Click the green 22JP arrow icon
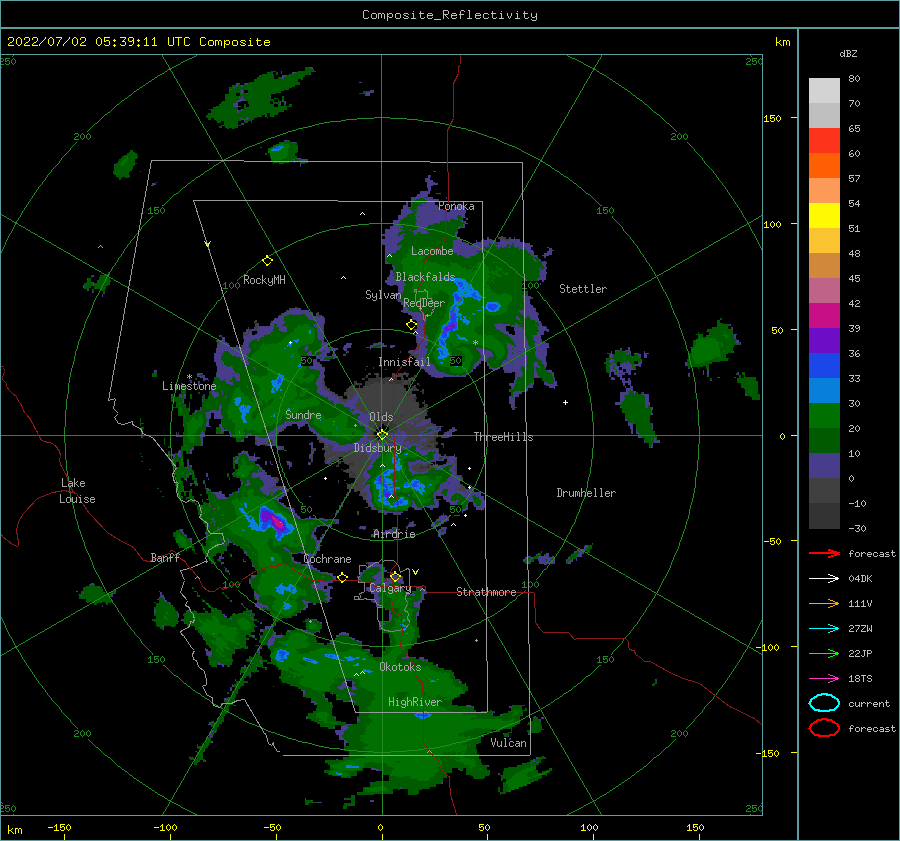This screenshot has width=900, height=841. click(824, 653)
